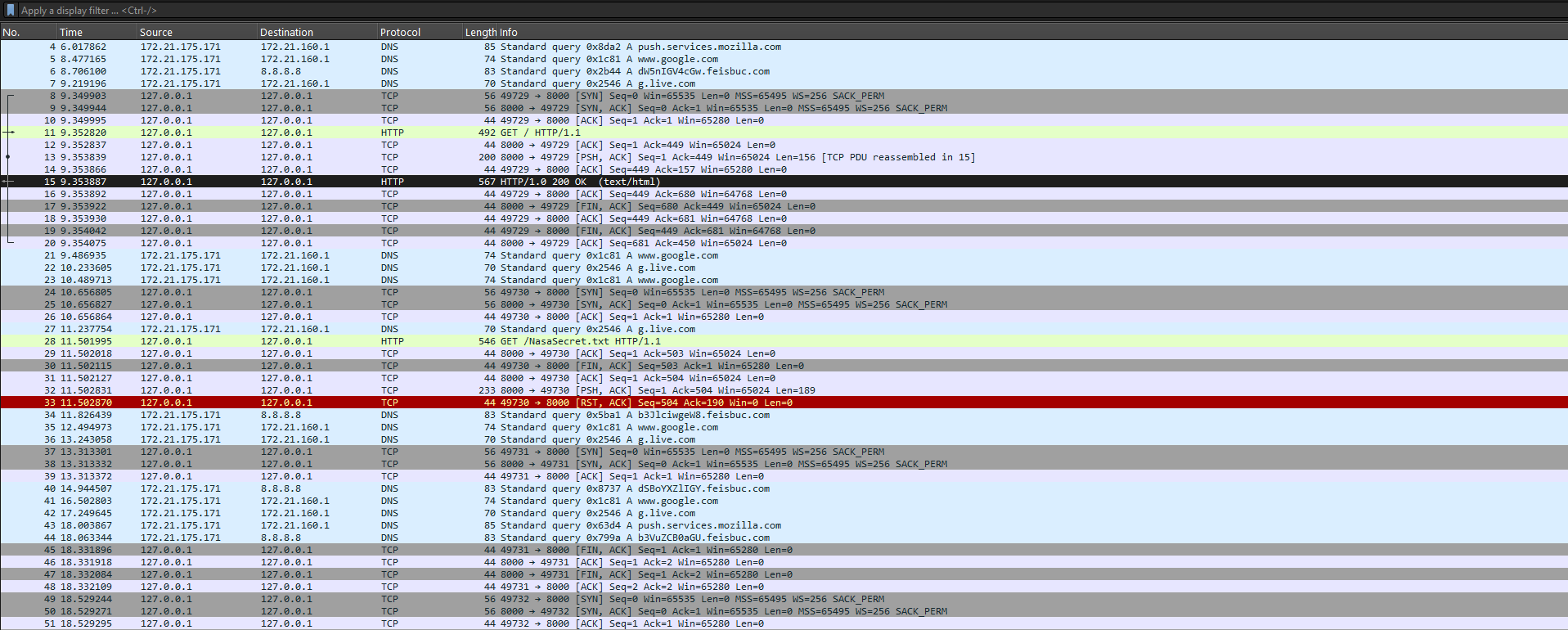
Task: Select packet 37 SYN from port 49731
Action: pyautogui.click(x=784, y=452)
